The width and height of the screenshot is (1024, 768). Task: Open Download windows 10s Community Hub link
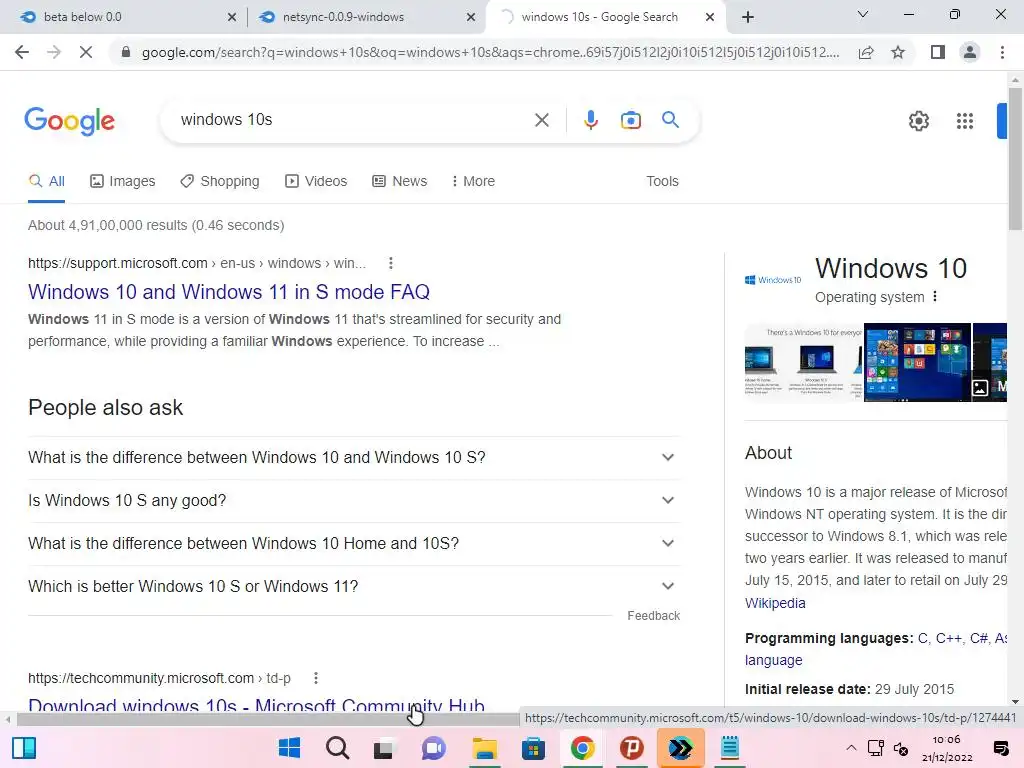pyautogui.click(x=256, y=704)
